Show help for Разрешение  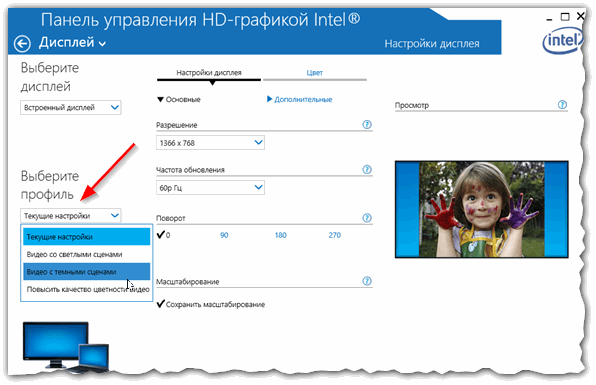tap(367, 125)
